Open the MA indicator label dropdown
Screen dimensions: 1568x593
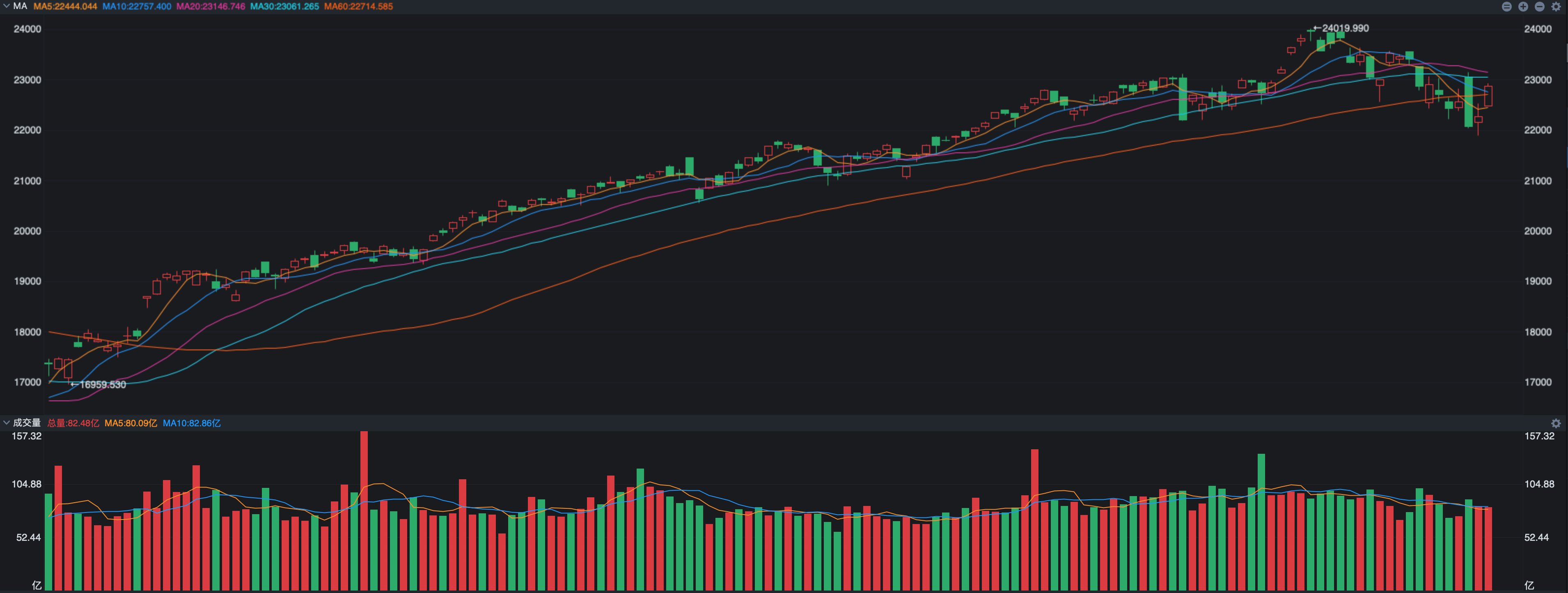[x=20, y=6]
